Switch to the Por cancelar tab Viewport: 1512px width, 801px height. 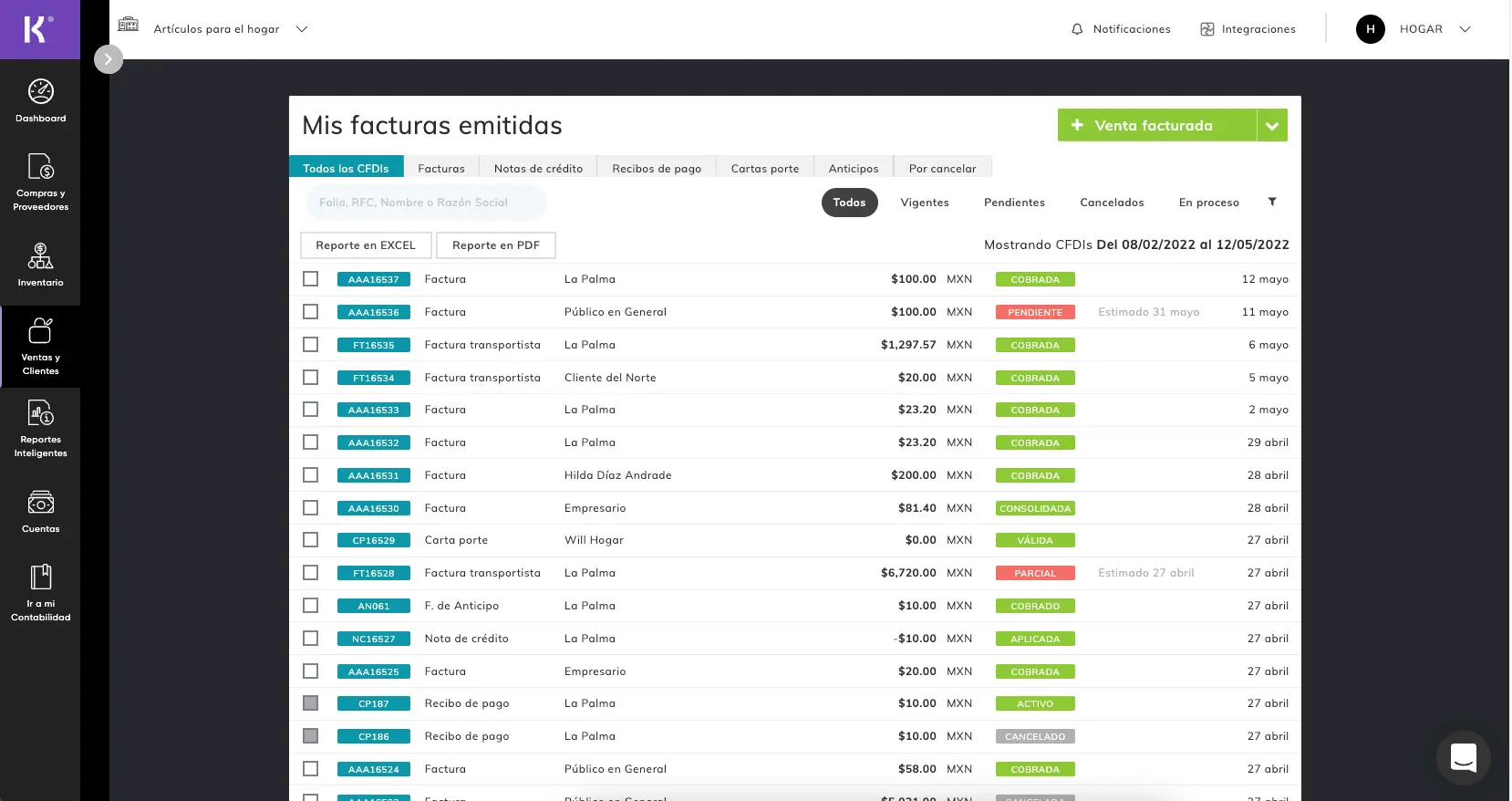tap(942, 168)
